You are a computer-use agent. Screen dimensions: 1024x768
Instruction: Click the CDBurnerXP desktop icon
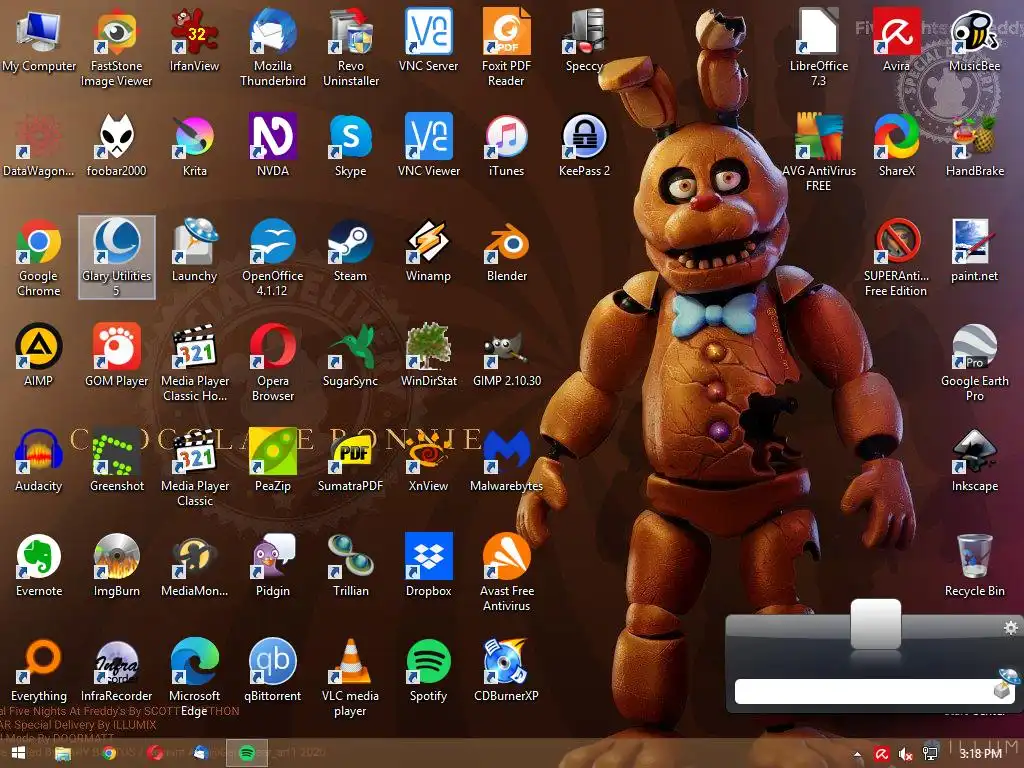point(506,671)
